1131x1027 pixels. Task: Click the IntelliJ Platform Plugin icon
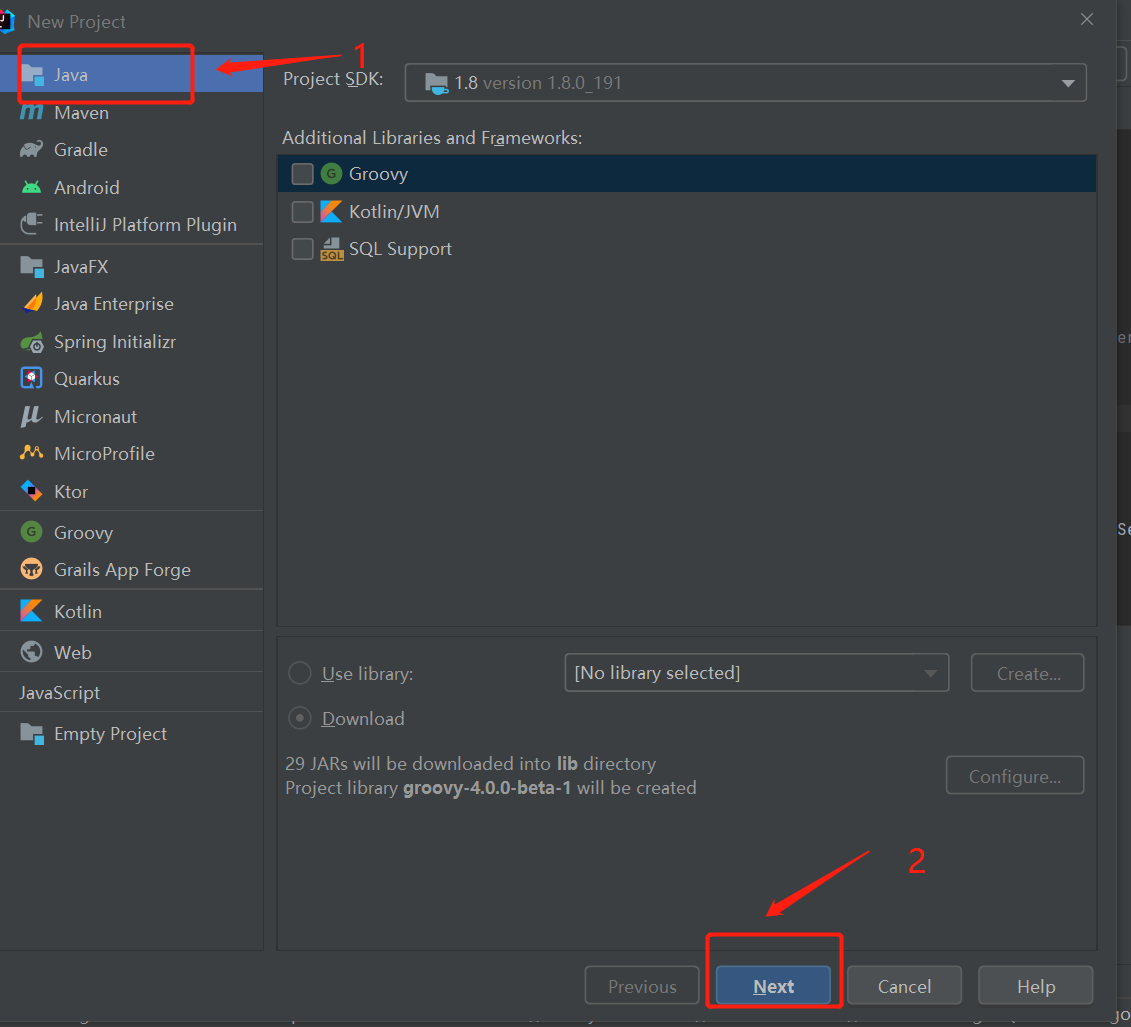(x=32, y=224)
